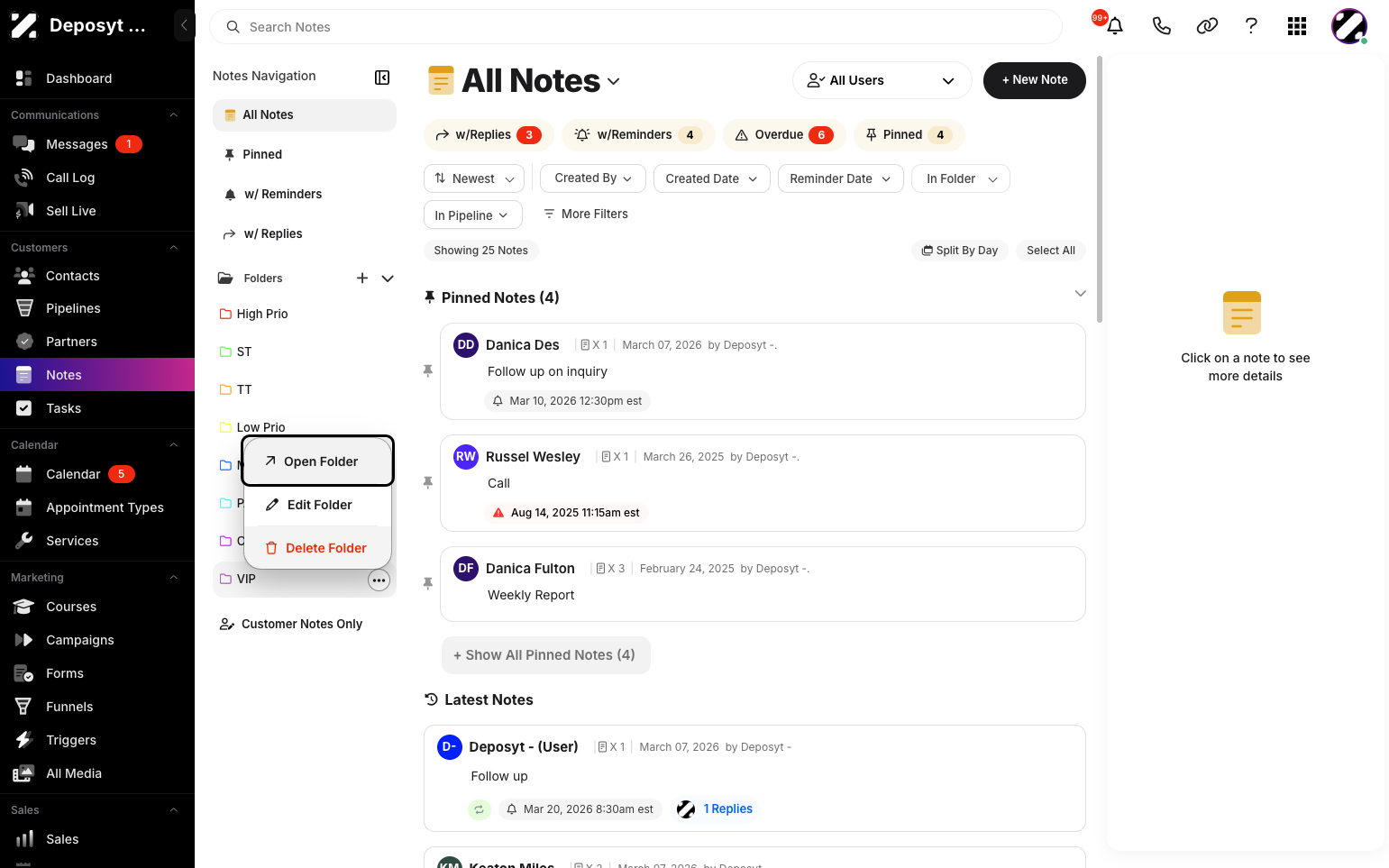
Task: Select the w/ Reminders navigation item
Action: click(305, 194)
